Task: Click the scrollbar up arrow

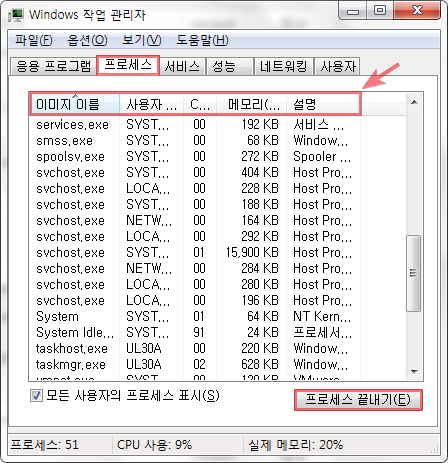Action: 414,102
